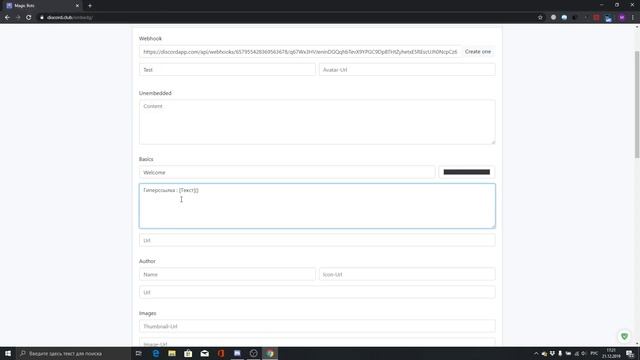The height and width of the screenshot is (360, 640).
Task: Click the Avatar-Url field
Action: [x=407, y=70]
